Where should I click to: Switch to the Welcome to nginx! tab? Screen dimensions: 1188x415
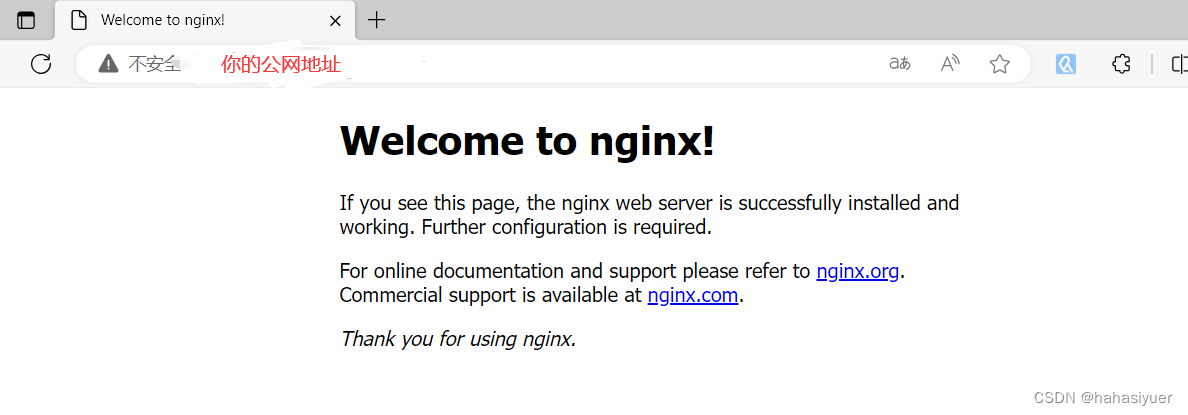tap(204, 20)
